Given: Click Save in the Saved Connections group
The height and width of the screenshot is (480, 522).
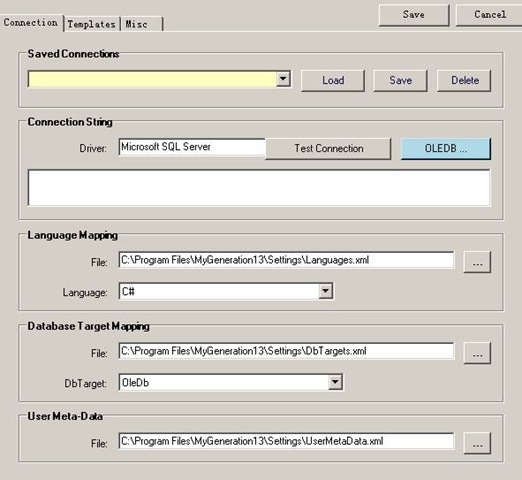Looking at the screenshot, I should point(400,80).
